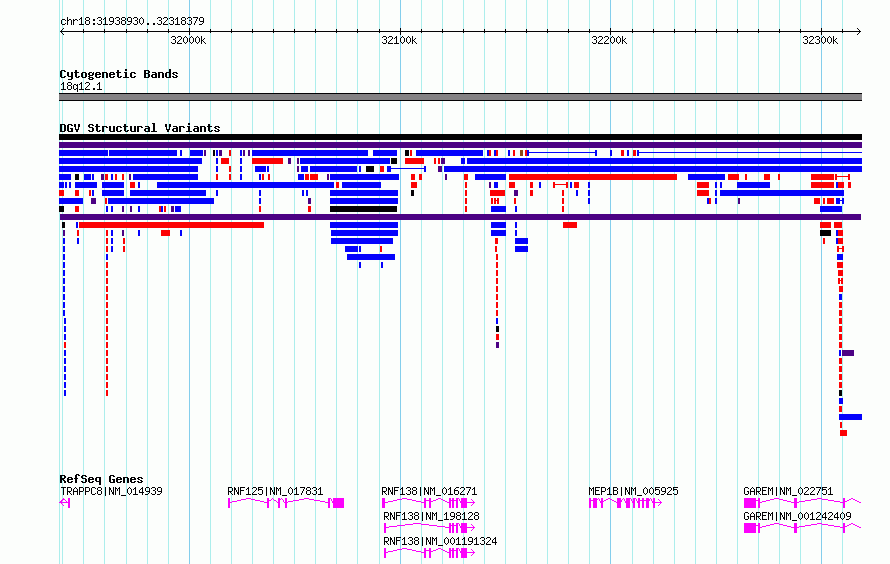Click the ruler's right end arrow
Viewport: 890px width, 564px height.
tap(859, 32)
